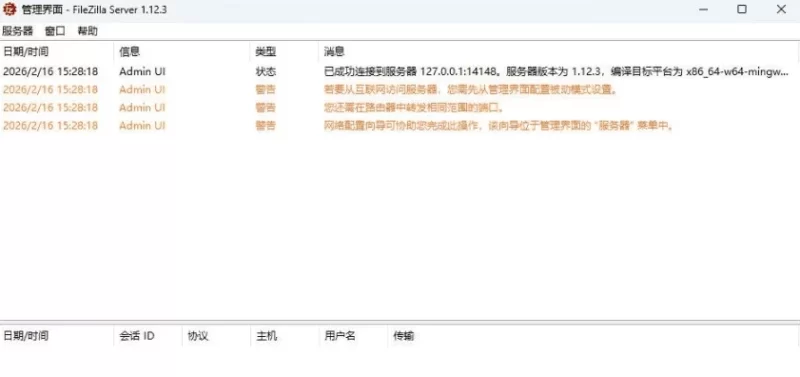Select warning row about 网络配置向导
Screen dimensions: 800x377
400,125
